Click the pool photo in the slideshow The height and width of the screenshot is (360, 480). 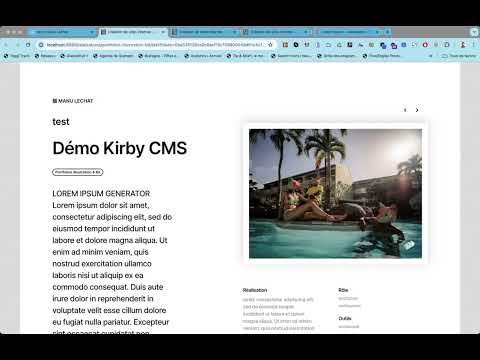click(335, 193)
